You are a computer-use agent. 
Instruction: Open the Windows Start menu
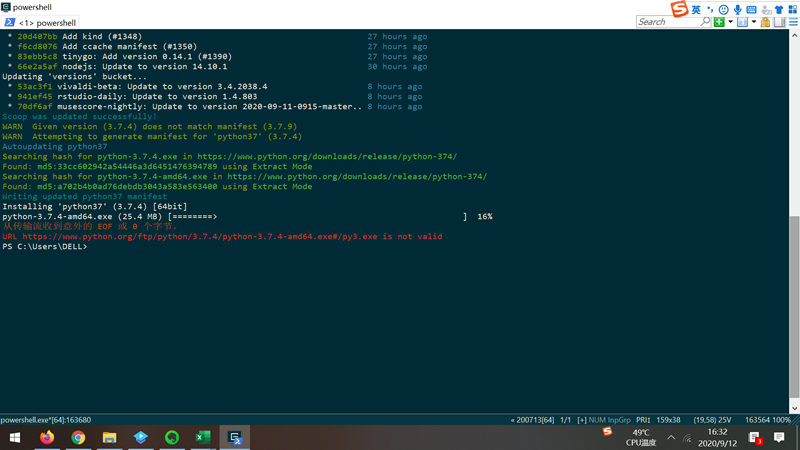(x=15, y=438)
